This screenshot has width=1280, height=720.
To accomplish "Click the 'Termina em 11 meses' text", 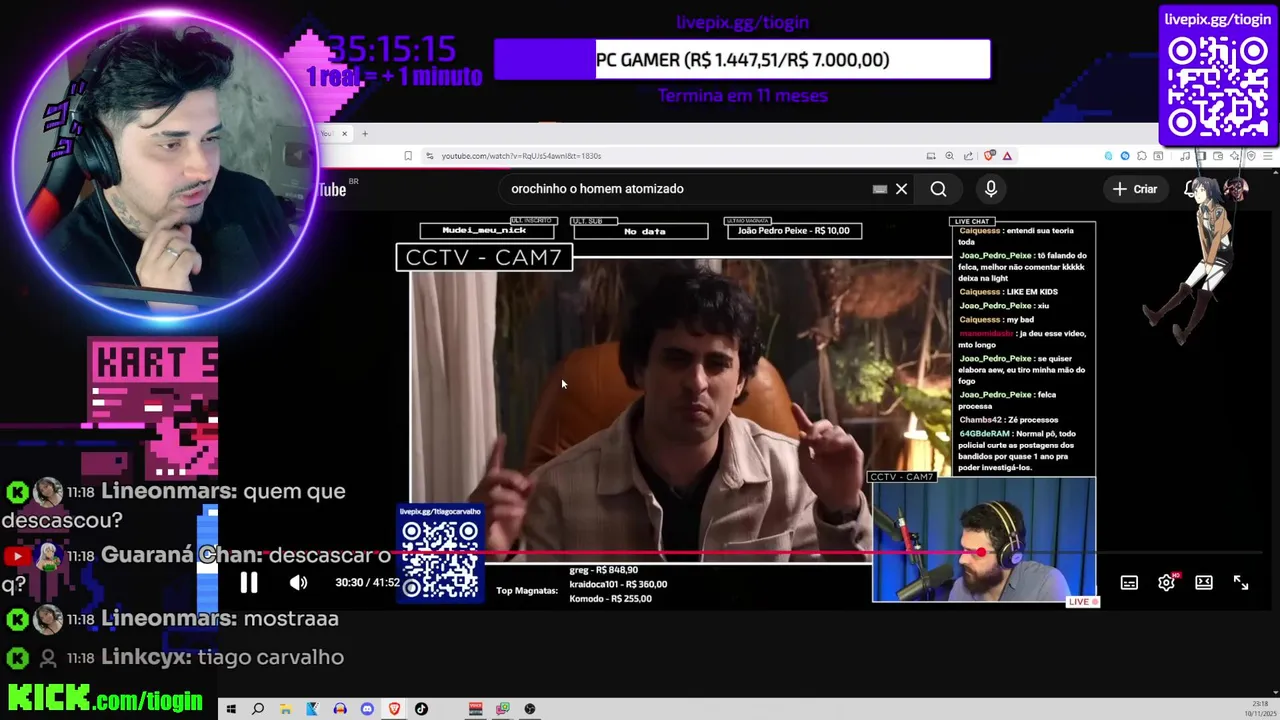I will [742, 96].
